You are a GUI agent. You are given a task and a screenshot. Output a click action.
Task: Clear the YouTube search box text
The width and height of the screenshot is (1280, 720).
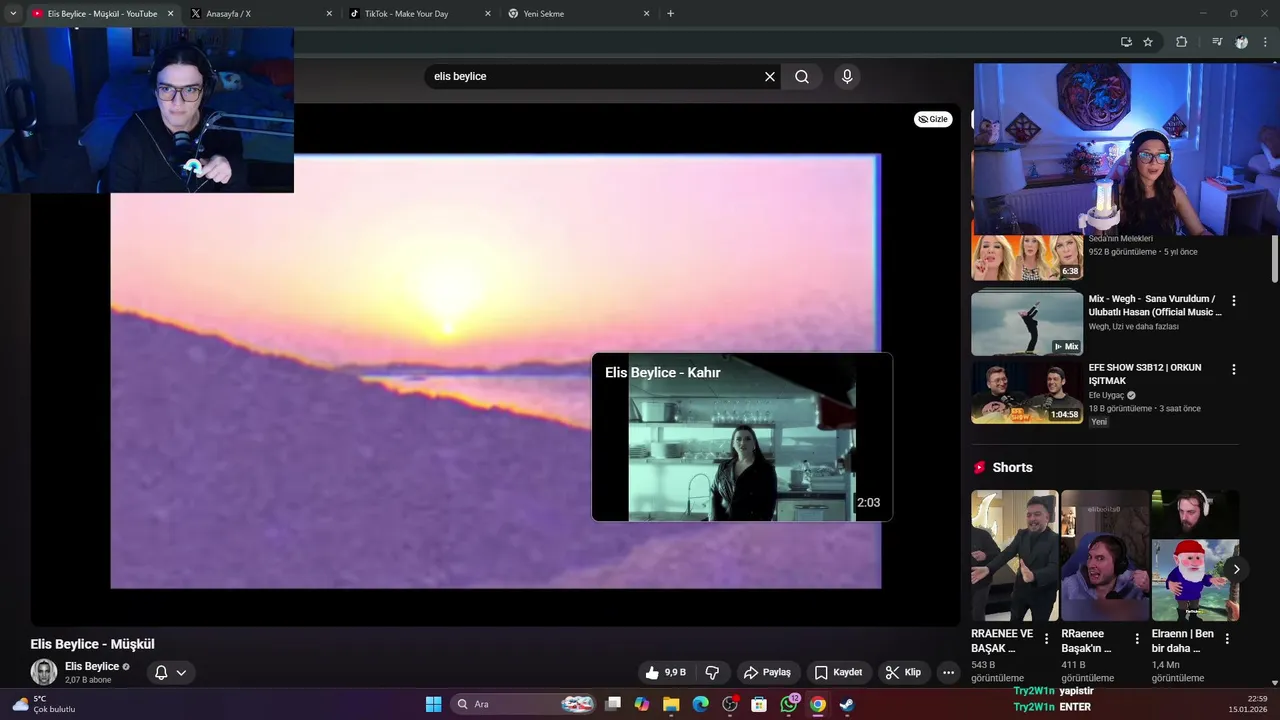[770, 77]
